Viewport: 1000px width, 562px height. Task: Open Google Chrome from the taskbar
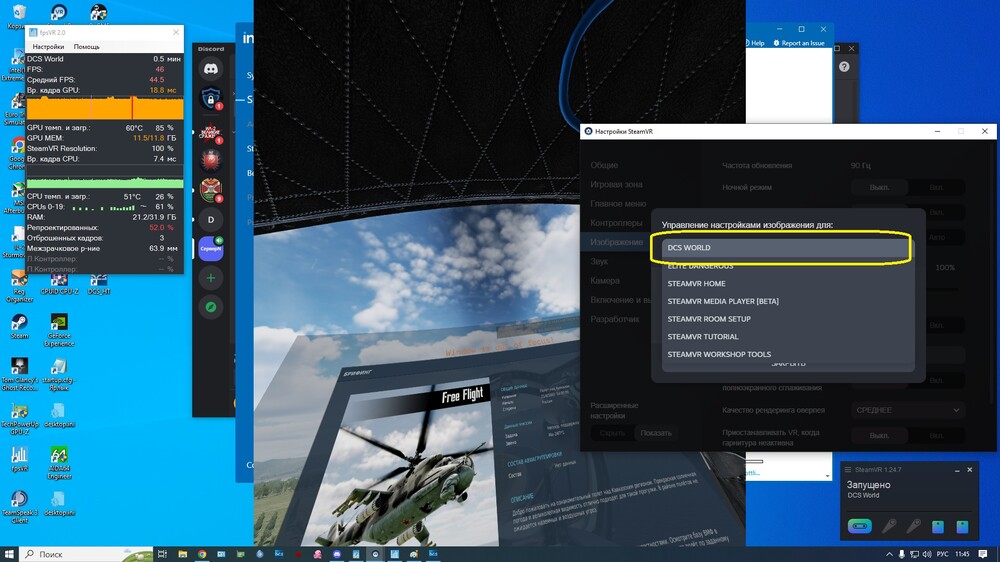[202, 554]
